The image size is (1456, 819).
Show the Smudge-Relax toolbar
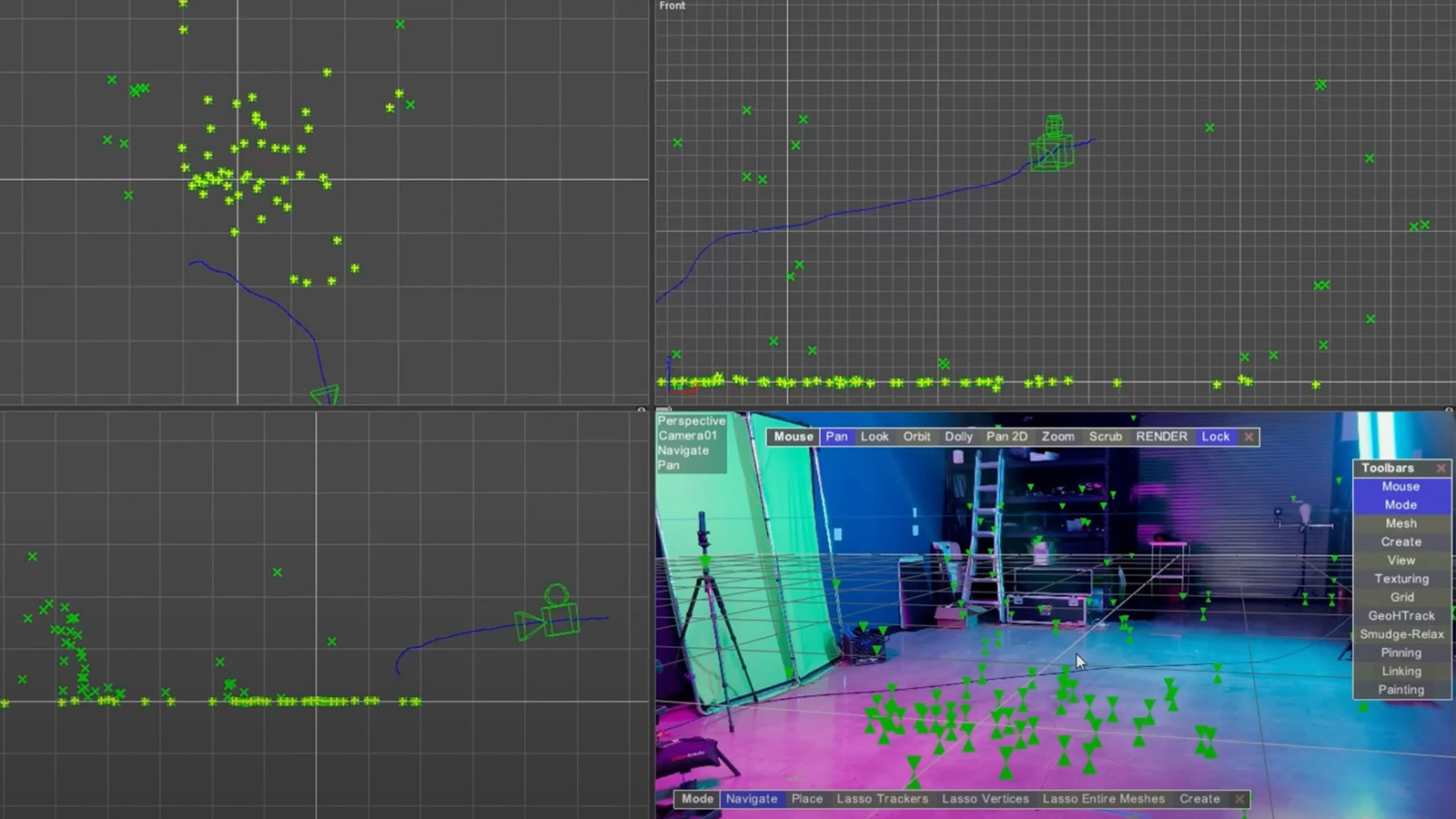click(1400, 634)
